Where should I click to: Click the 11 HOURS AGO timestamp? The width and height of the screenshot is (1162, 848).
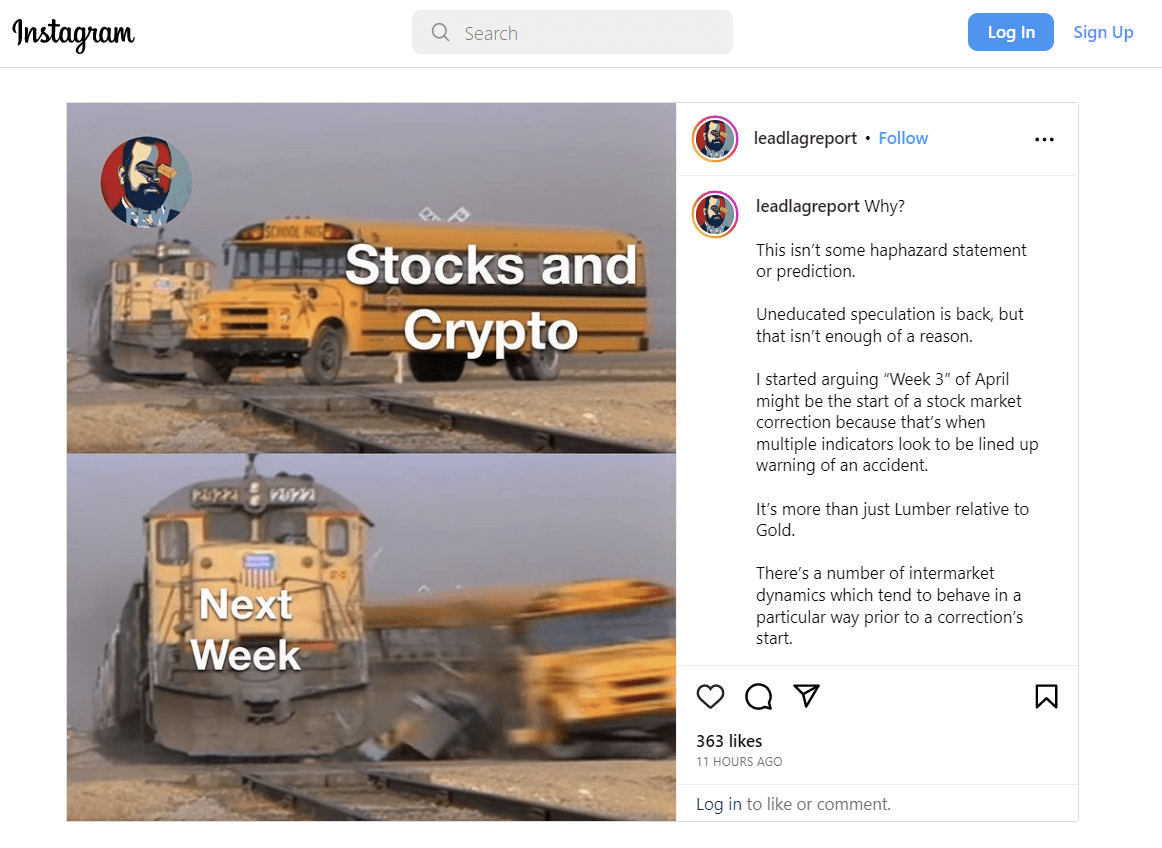click(739, 762)
